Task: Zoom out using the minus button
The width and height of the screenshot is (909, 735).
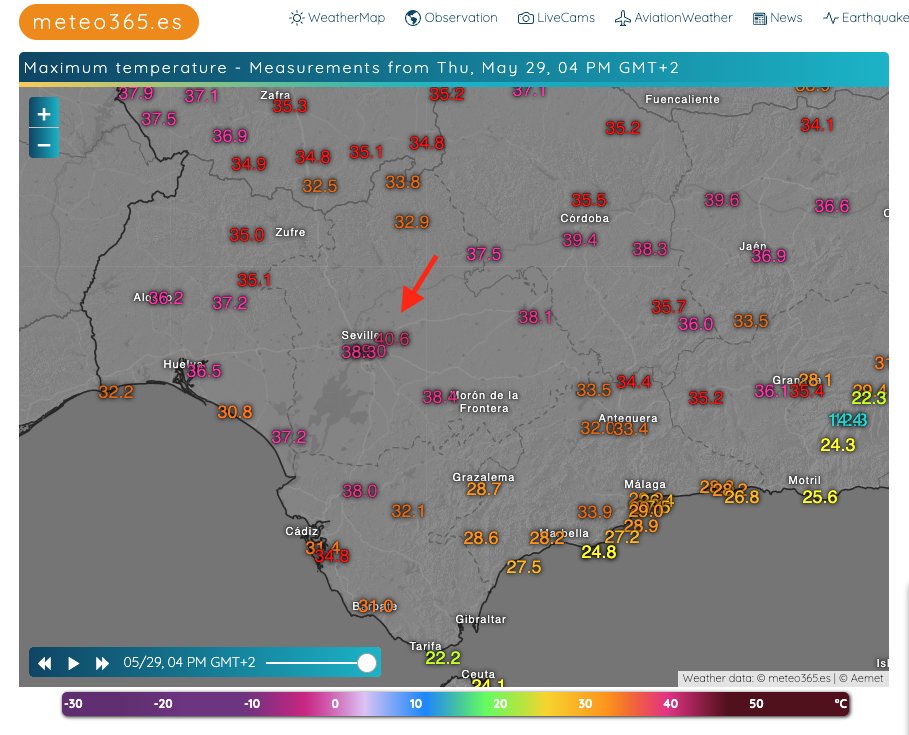Action: tap(43, 144)
